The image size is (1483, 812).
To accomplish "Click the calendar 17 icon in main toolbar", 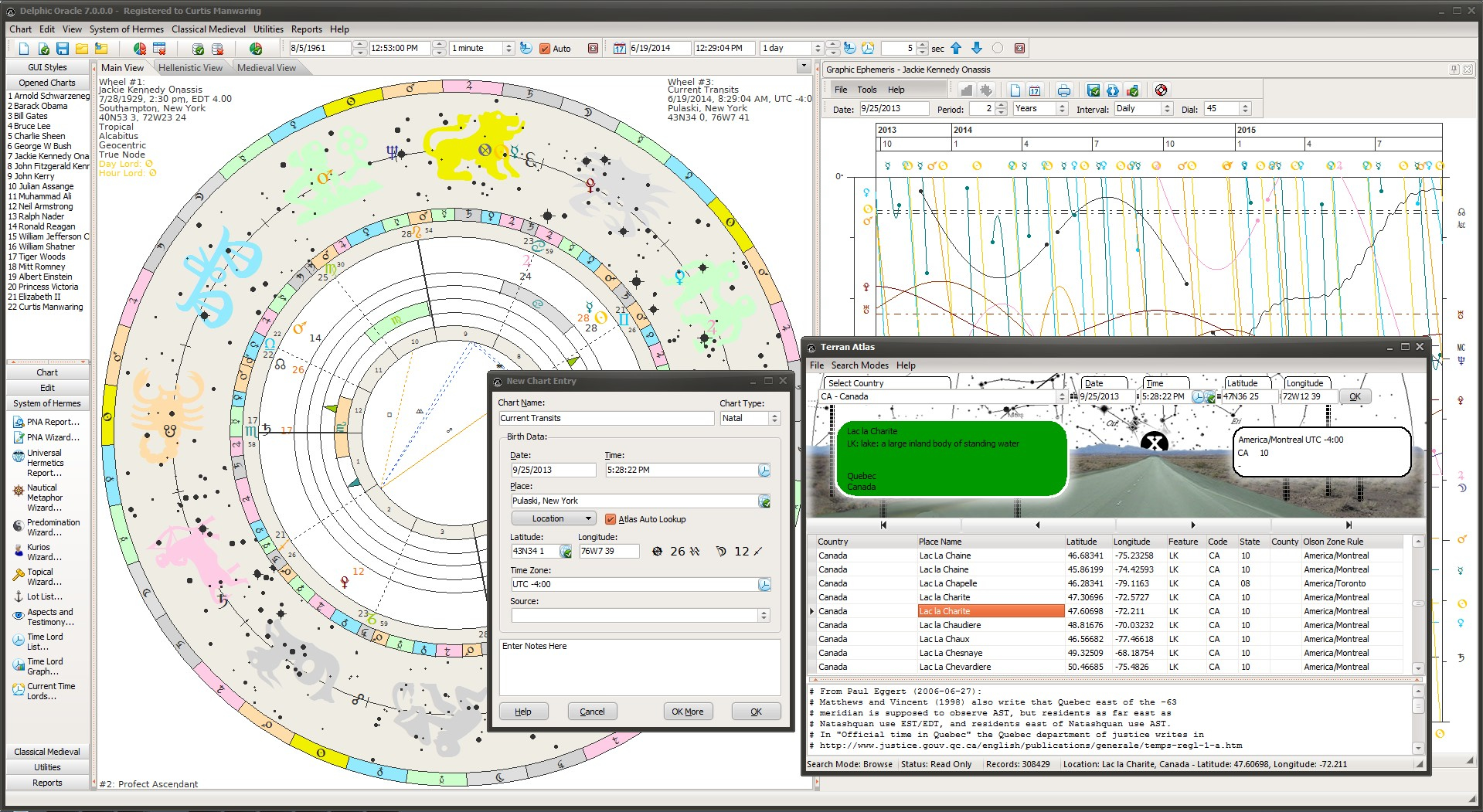I will click(619, 49).
